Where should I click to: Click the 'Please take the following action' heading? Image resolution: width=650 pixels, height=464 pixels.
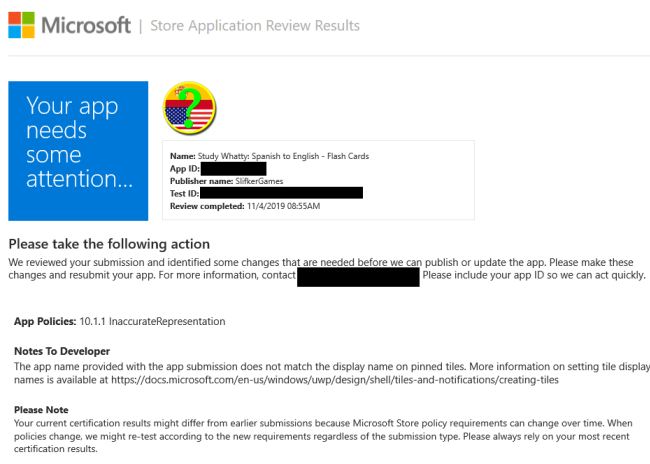click(109, 244)
